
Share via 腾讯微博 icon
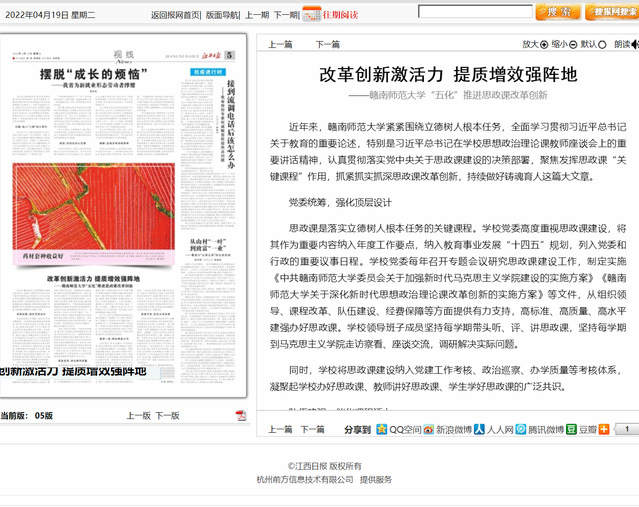(521, 429)
